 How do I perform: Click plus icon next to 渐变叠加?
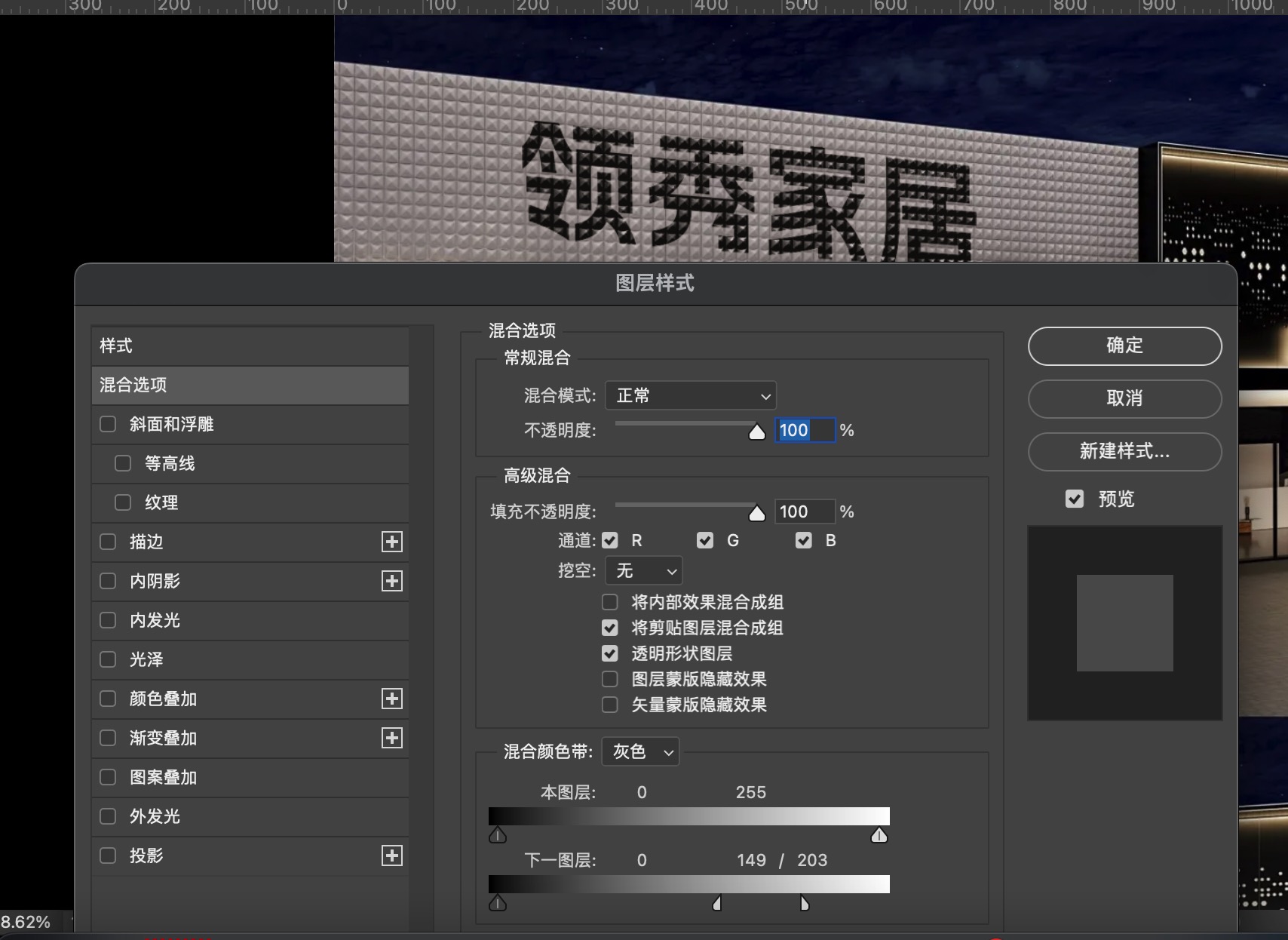391,738
